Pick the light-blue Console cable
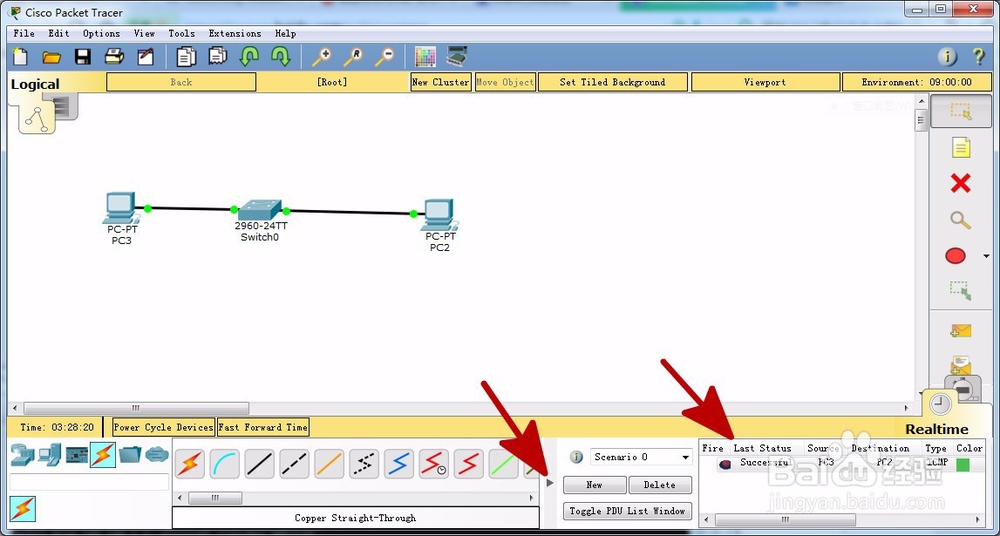Screen dimensions: 1000x536 (224, 464)
